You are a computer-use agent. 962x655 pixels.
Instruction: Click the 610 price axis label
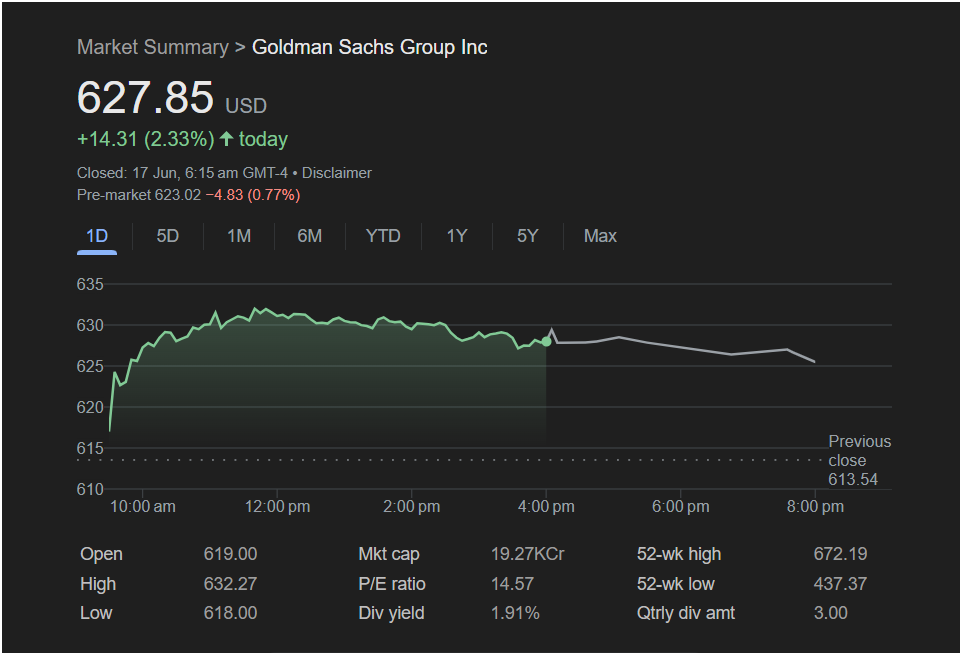90,489
